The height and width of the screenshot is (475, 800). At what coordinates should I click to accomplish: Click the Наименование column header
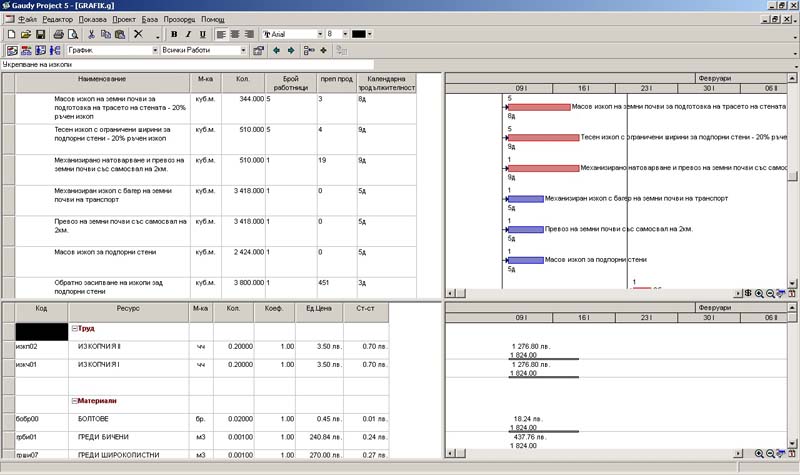(103, 83)
